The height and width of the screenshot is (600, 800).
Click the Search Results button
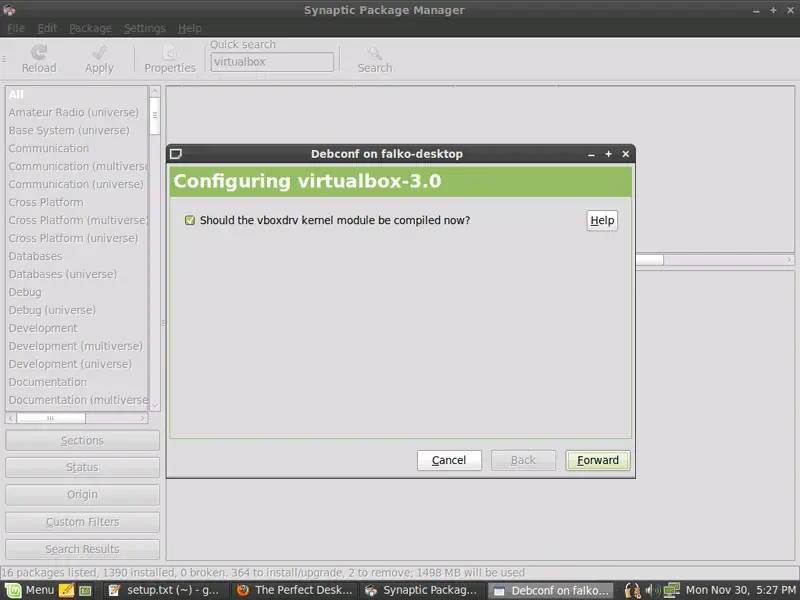click(82, 549)
